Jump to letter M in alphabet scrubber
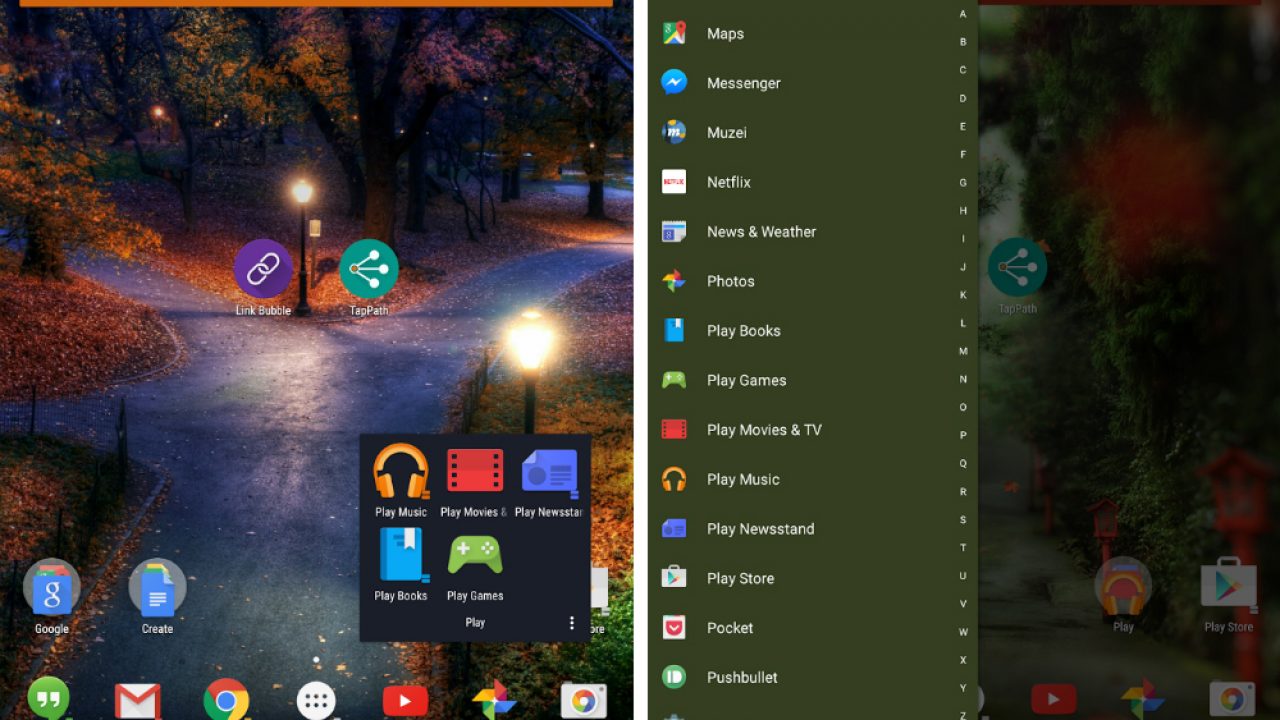1280x720 pixels. point(963,351)
